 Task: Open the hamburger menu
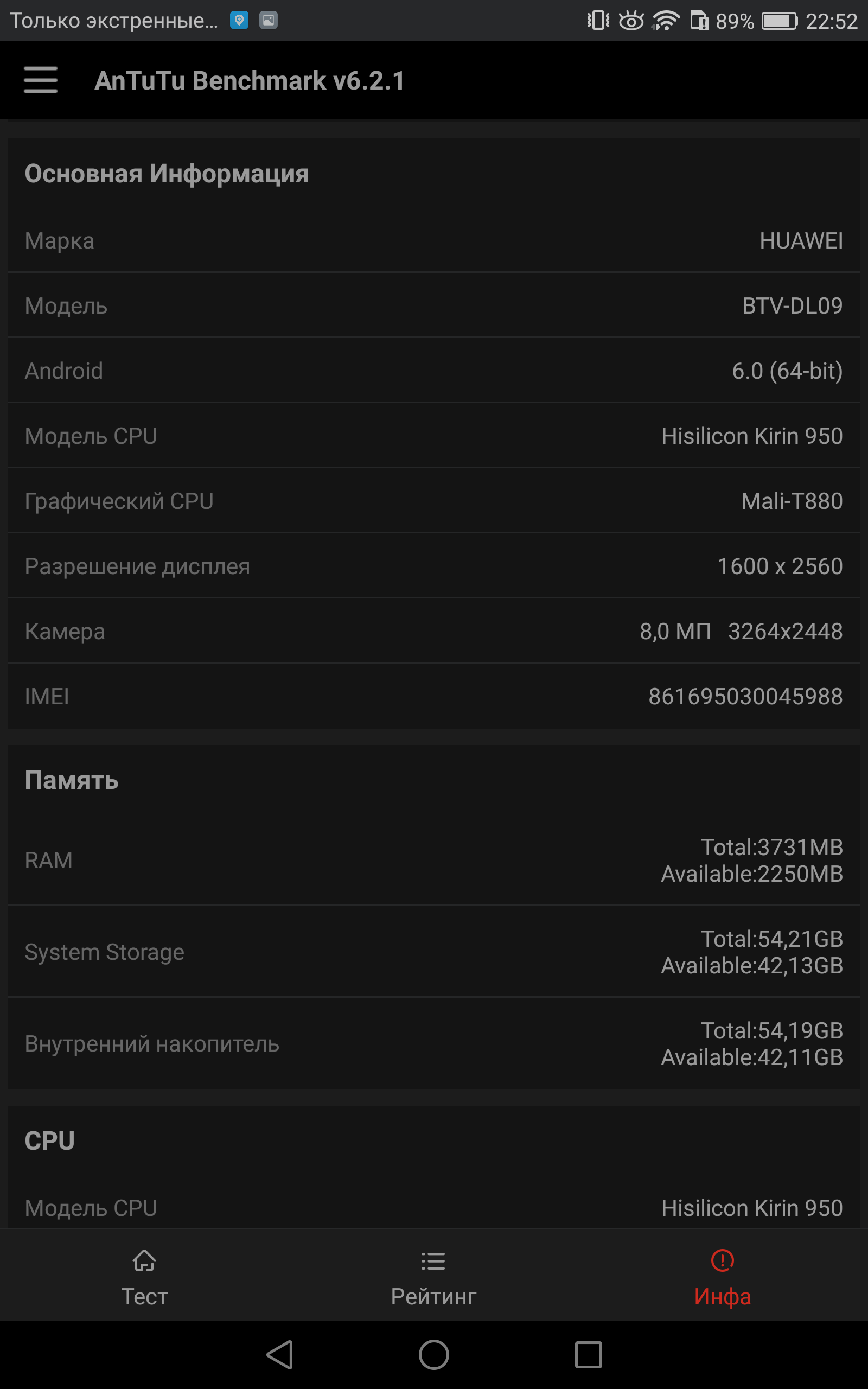click(41, 80)
